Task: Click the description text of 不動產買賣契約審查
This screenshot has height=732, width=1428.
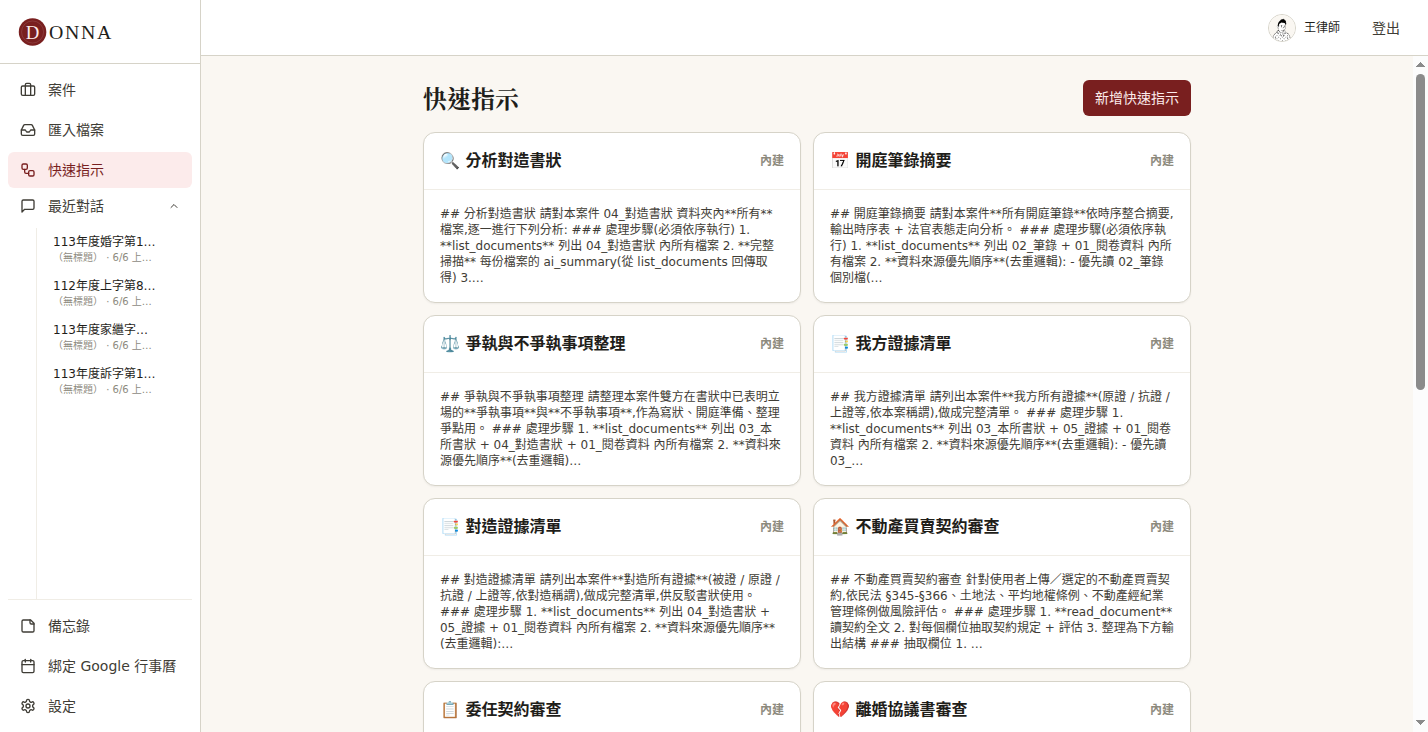Action: point(1001,612)
